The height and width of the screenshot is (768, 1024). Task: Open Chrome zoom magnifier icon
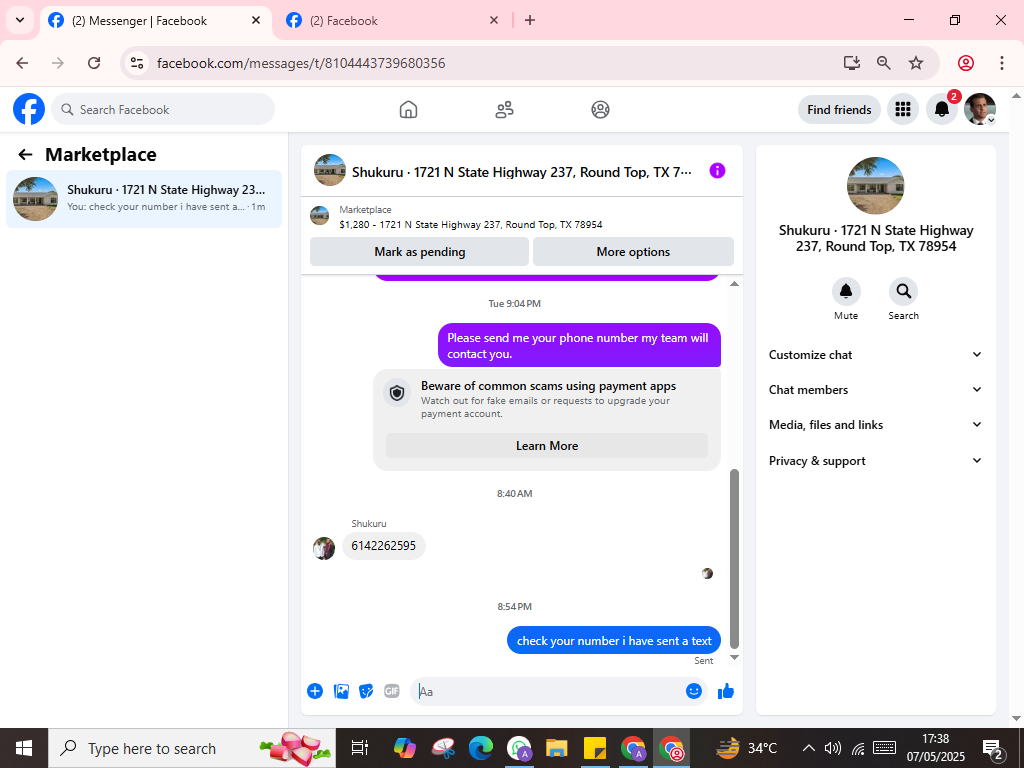[x=884, y=63]
